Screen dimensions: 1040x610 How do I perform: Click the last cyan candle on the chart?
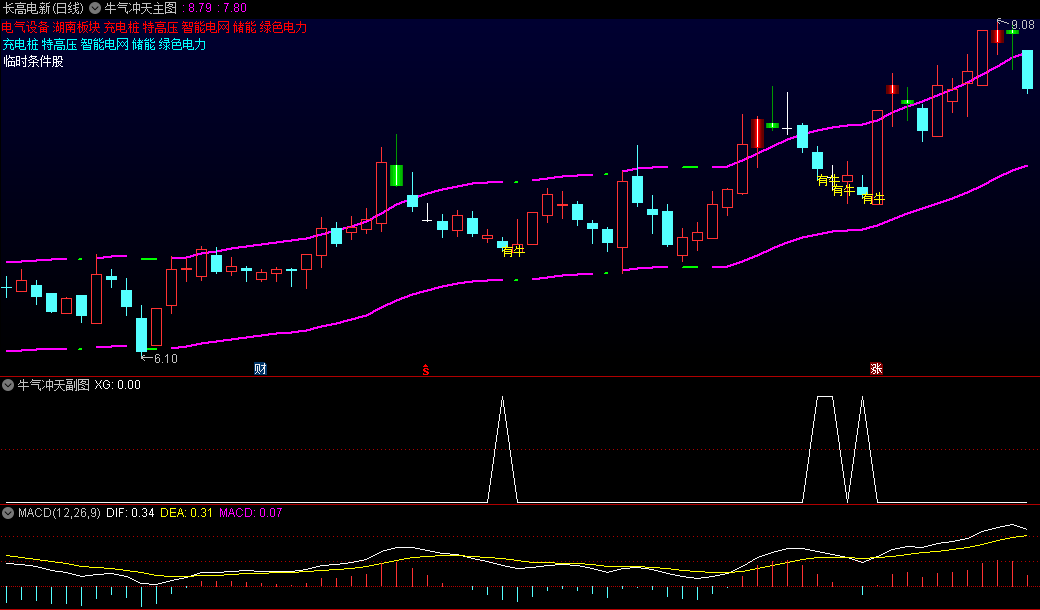pyautogui.click(x=1027, y=70)
